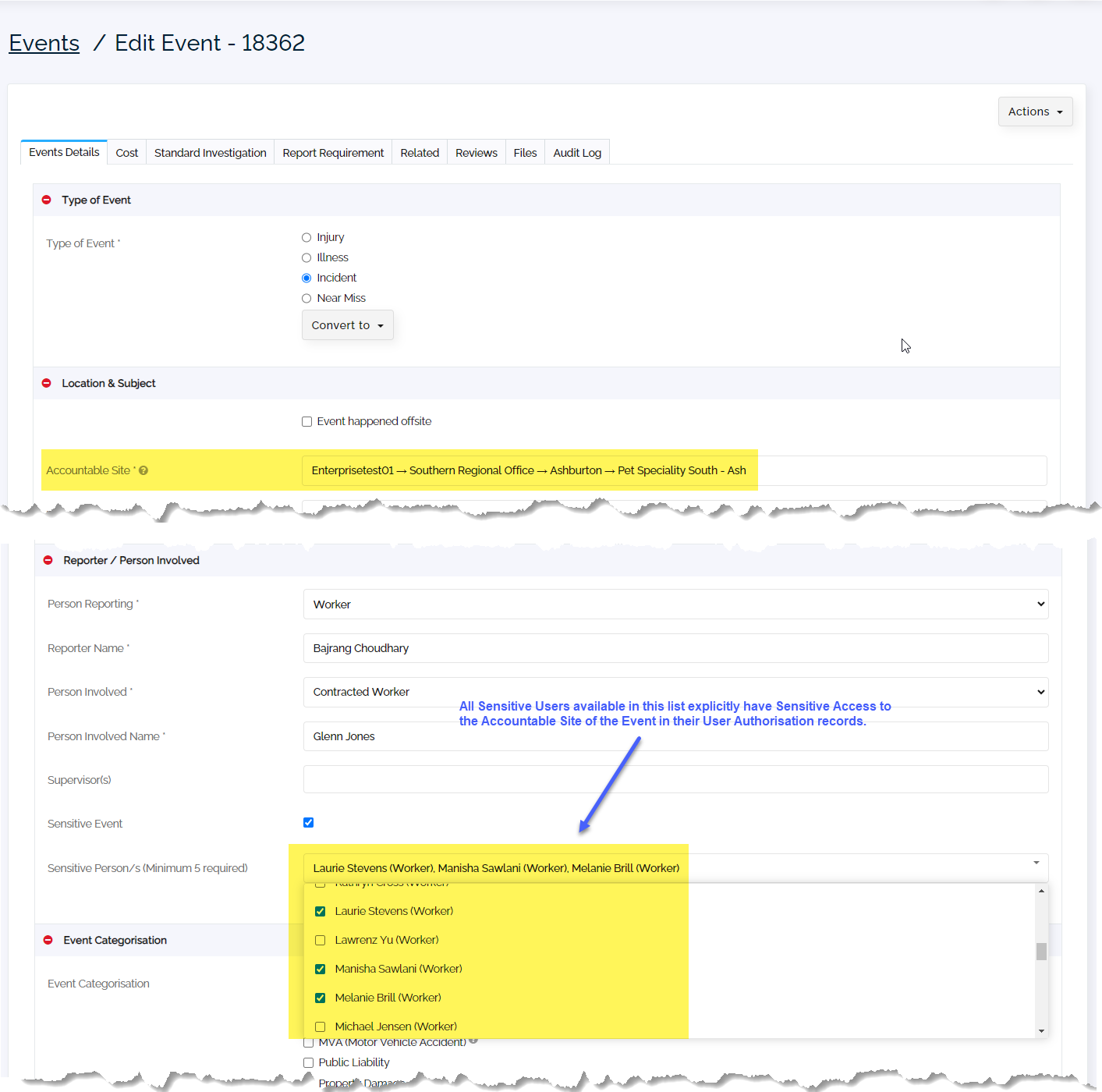Click the Location & Subject section title
The width and height of the screenshot is (1102, 1092).
tap(109, 384)
